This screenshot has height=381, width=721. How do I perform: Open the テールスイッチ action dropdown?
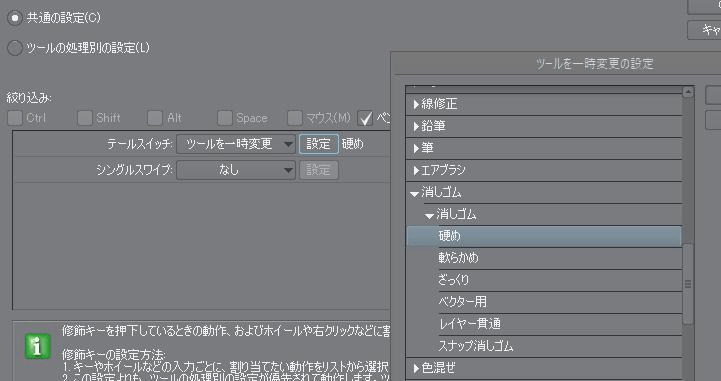pyautogui.click(x=235, y=144)
